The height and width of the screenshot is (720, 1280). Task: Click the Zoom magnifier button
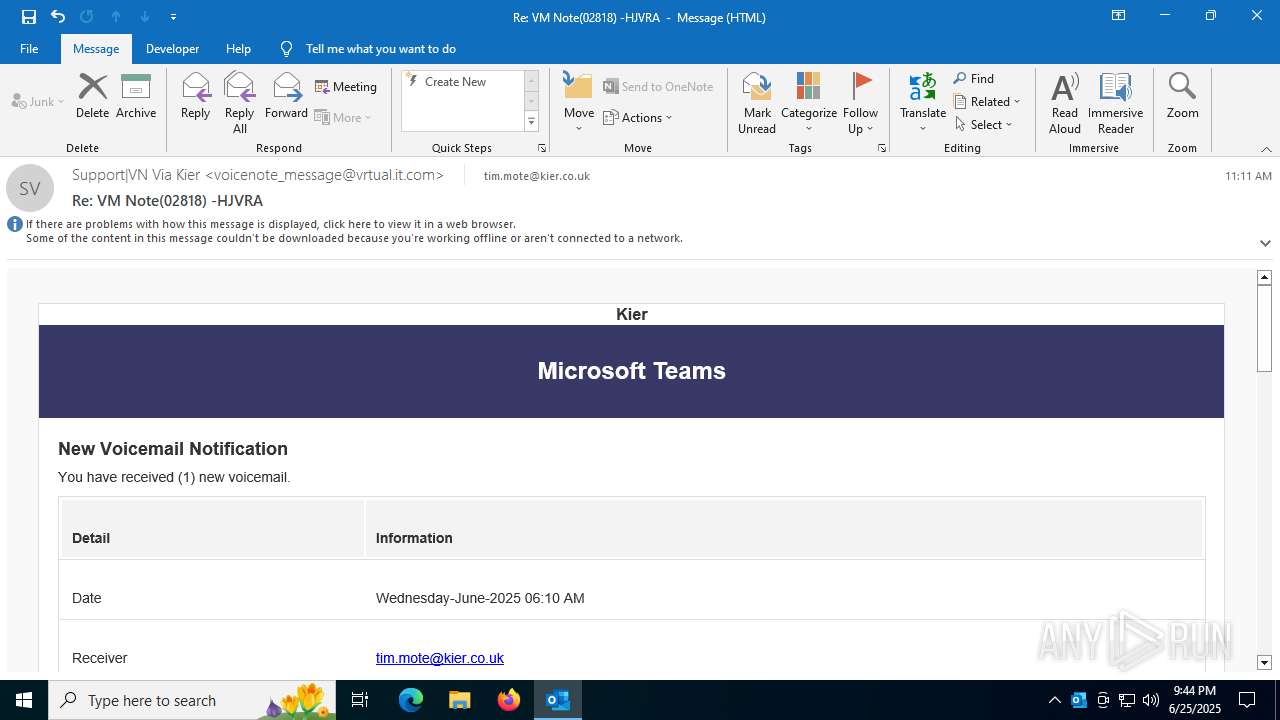[1182, 96]
